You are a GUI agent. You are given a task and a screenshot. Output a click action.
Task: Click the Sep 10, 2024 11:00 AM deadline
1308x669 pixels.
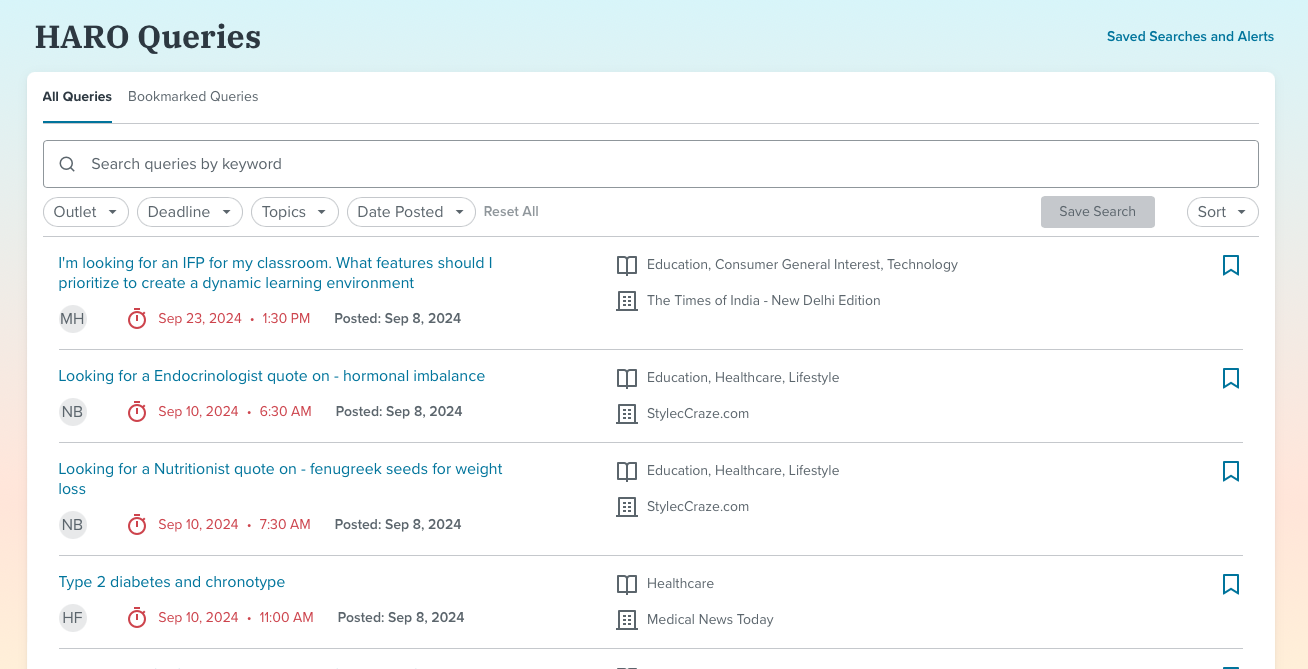pyautogui.click(x=236, y=618)
